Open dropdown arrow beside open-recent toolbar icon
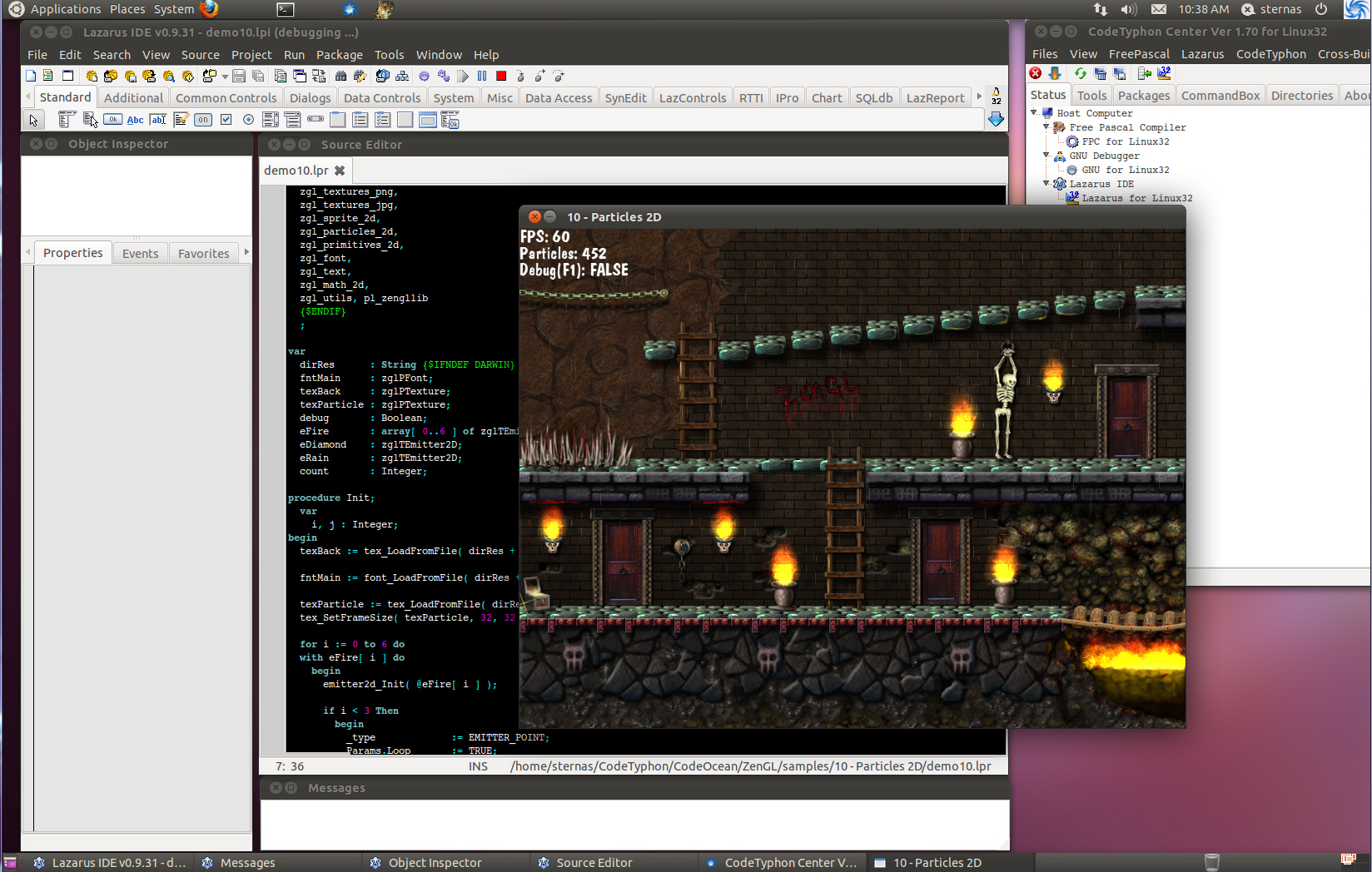Viewport: 1372px width, 872px height. 225,77
